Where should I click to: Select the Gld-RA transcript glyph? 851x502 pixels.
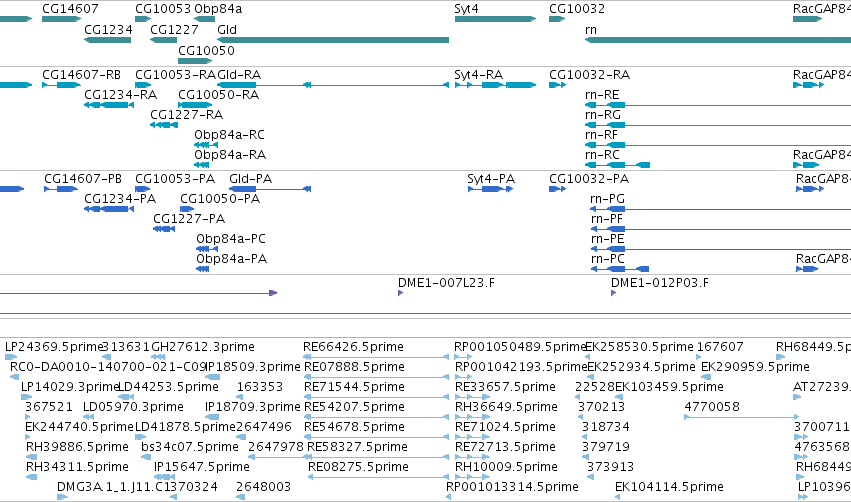[x=333, y=85]
